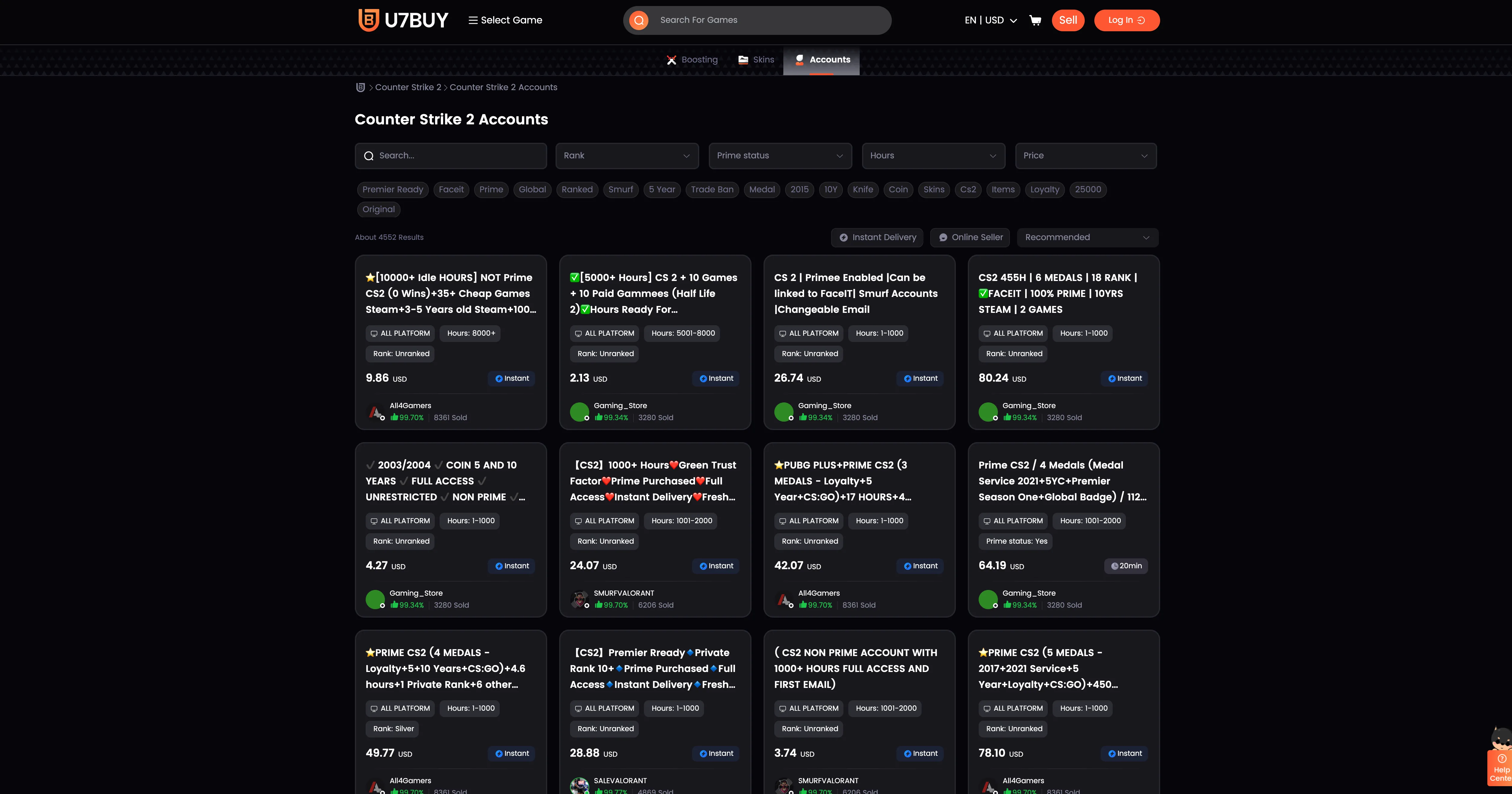Toggle the Online Seller filter
This screenshot has height=794, width=1512.
pos(970,238)
